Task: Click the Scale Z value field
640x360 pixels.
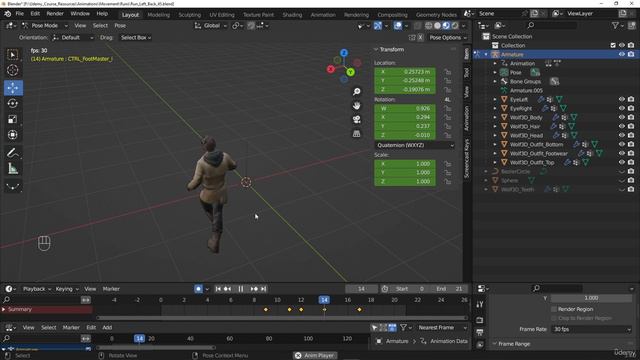Action: tap(405, 182)
